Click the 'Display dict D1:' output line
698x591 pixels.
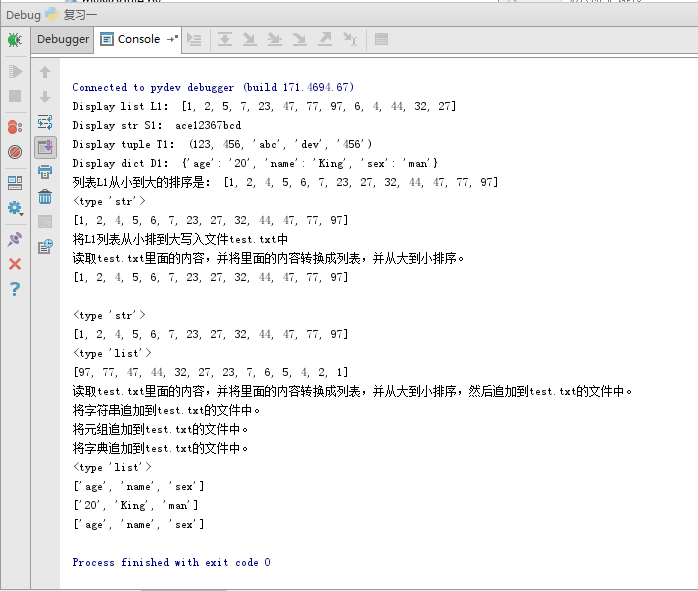(255, 163)
